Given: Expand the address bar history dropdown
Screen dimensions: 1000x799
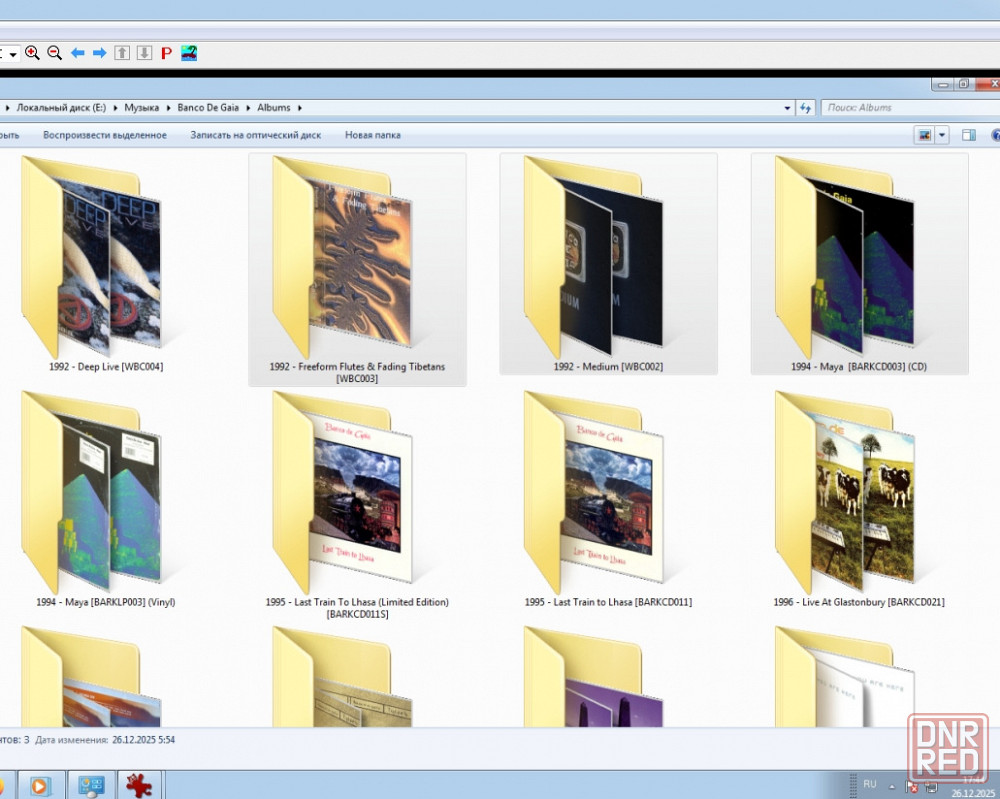Looking at the screenshot, I should pos(788,108).
